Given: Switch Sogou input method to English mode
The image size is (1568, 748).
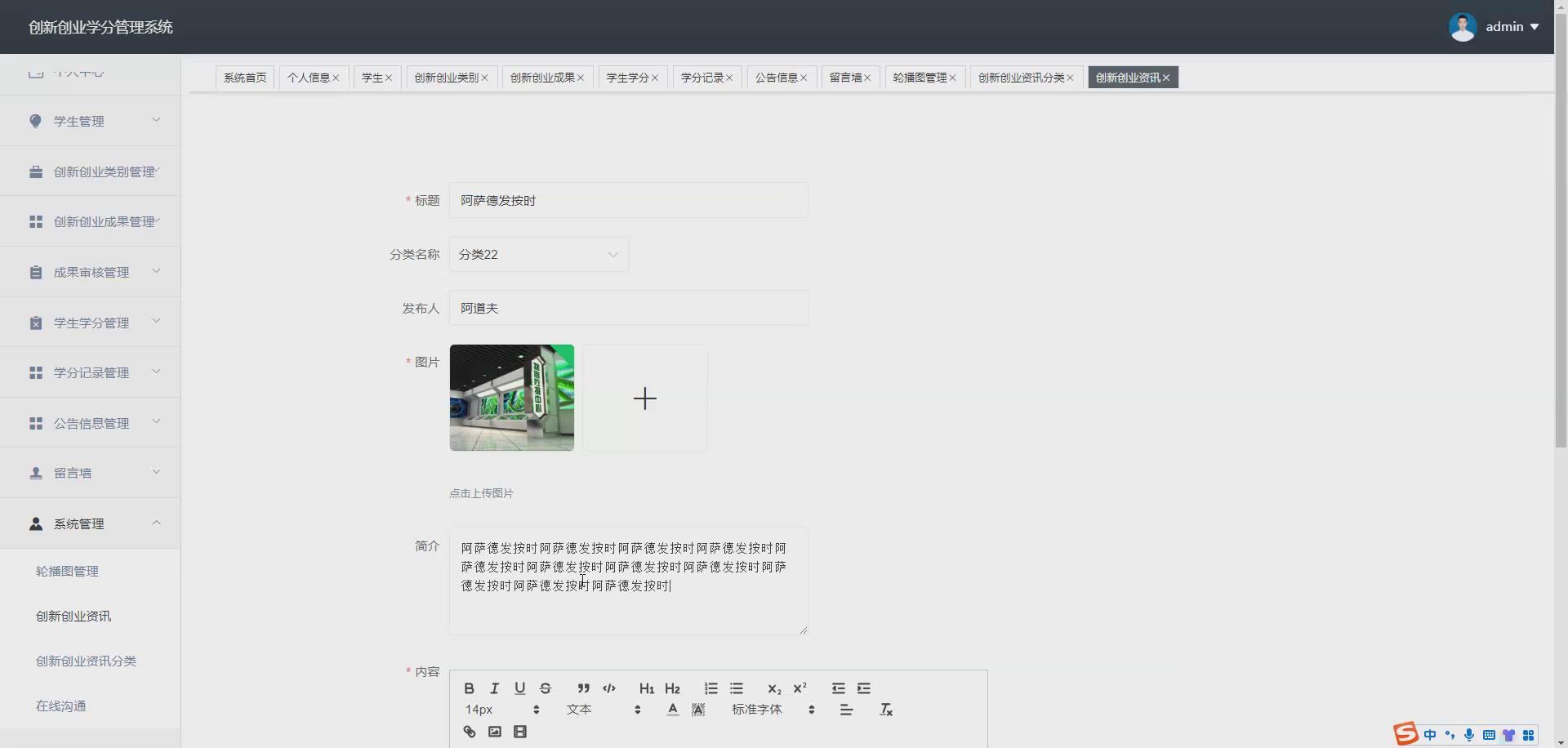Looking at the screenshot, I should (x=1431, y=735).
